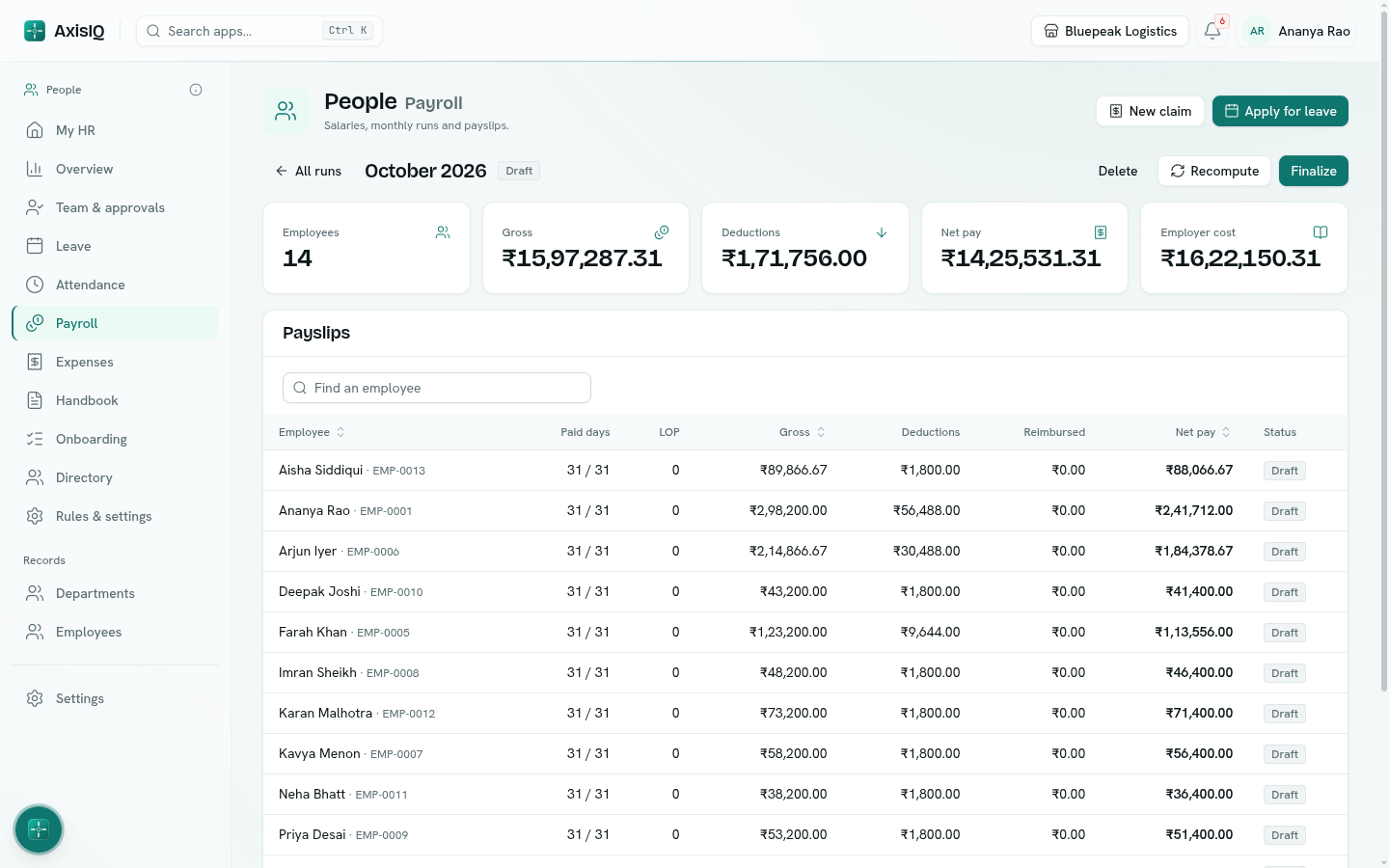The image size is (1389, 868).
Task: Click the Gross card coins icon
Action: (662, 232)
